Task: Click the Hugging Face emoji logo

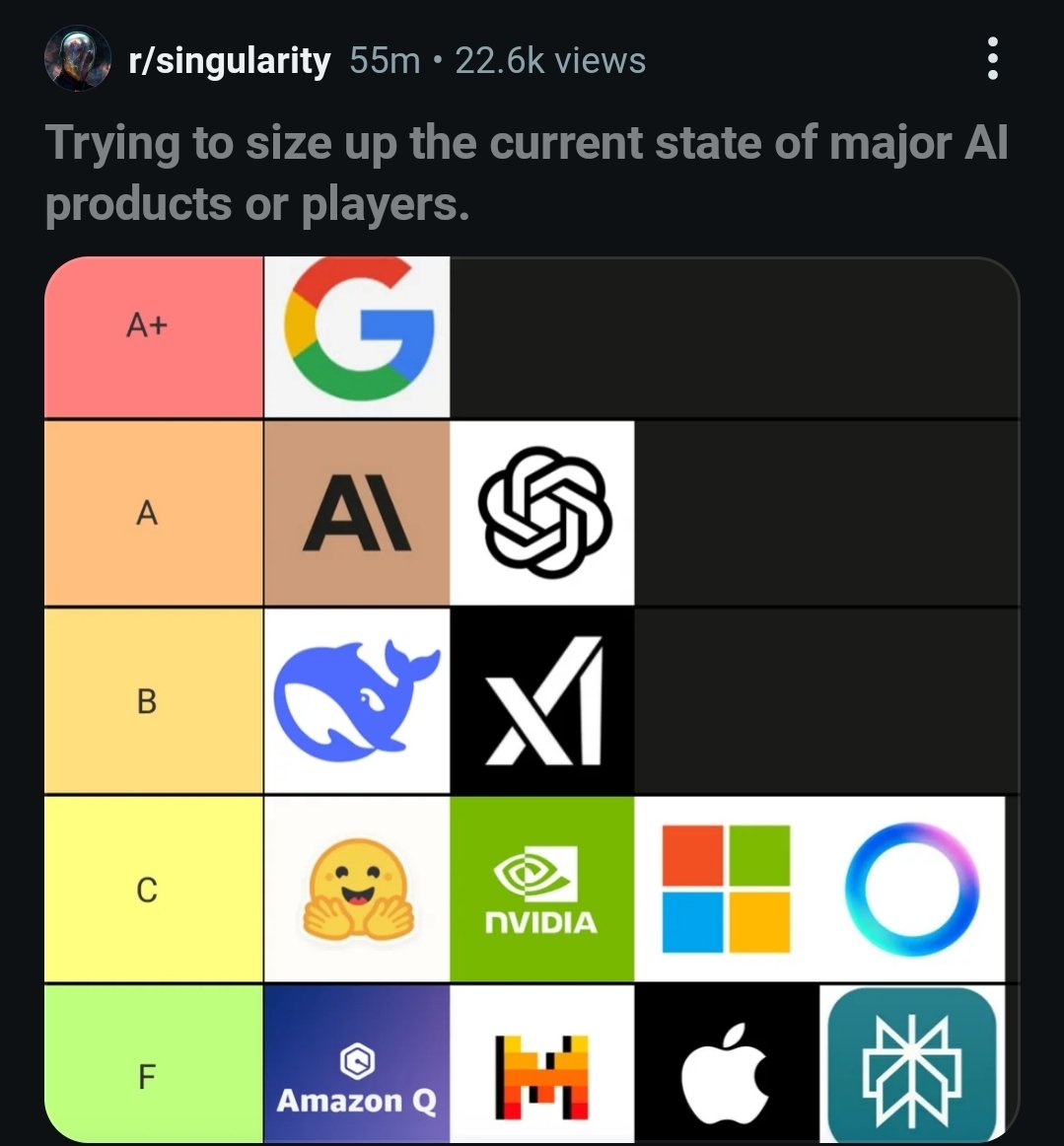Action: coord(357,889)
